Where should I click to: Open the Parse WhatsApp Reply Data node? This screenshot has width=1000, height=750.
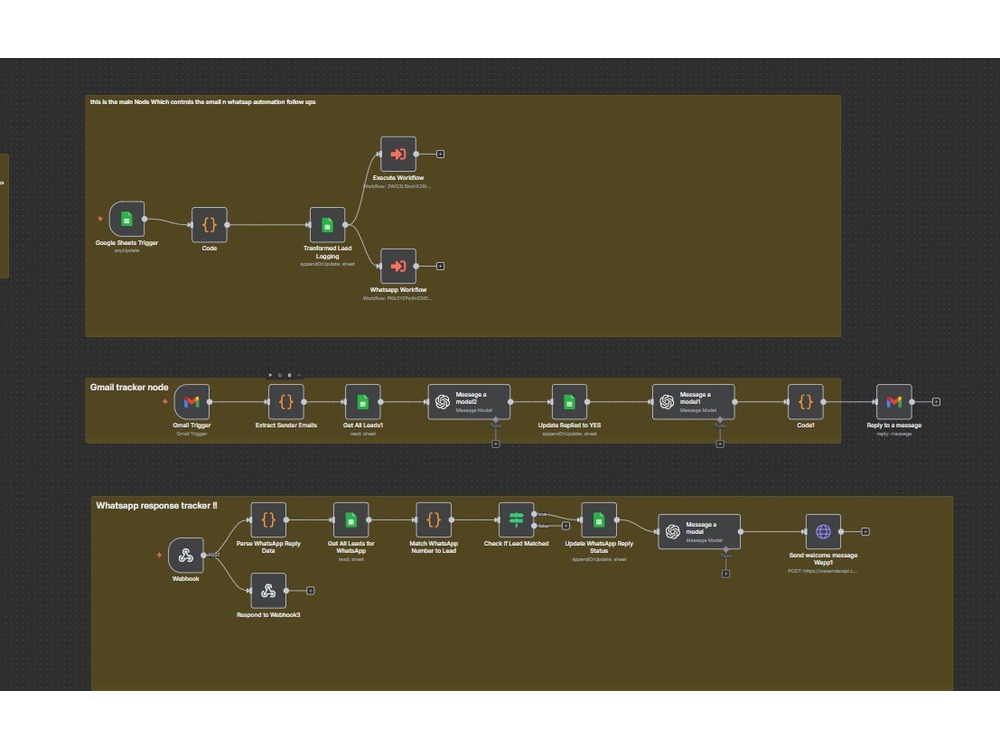click(x=268, y=520)
